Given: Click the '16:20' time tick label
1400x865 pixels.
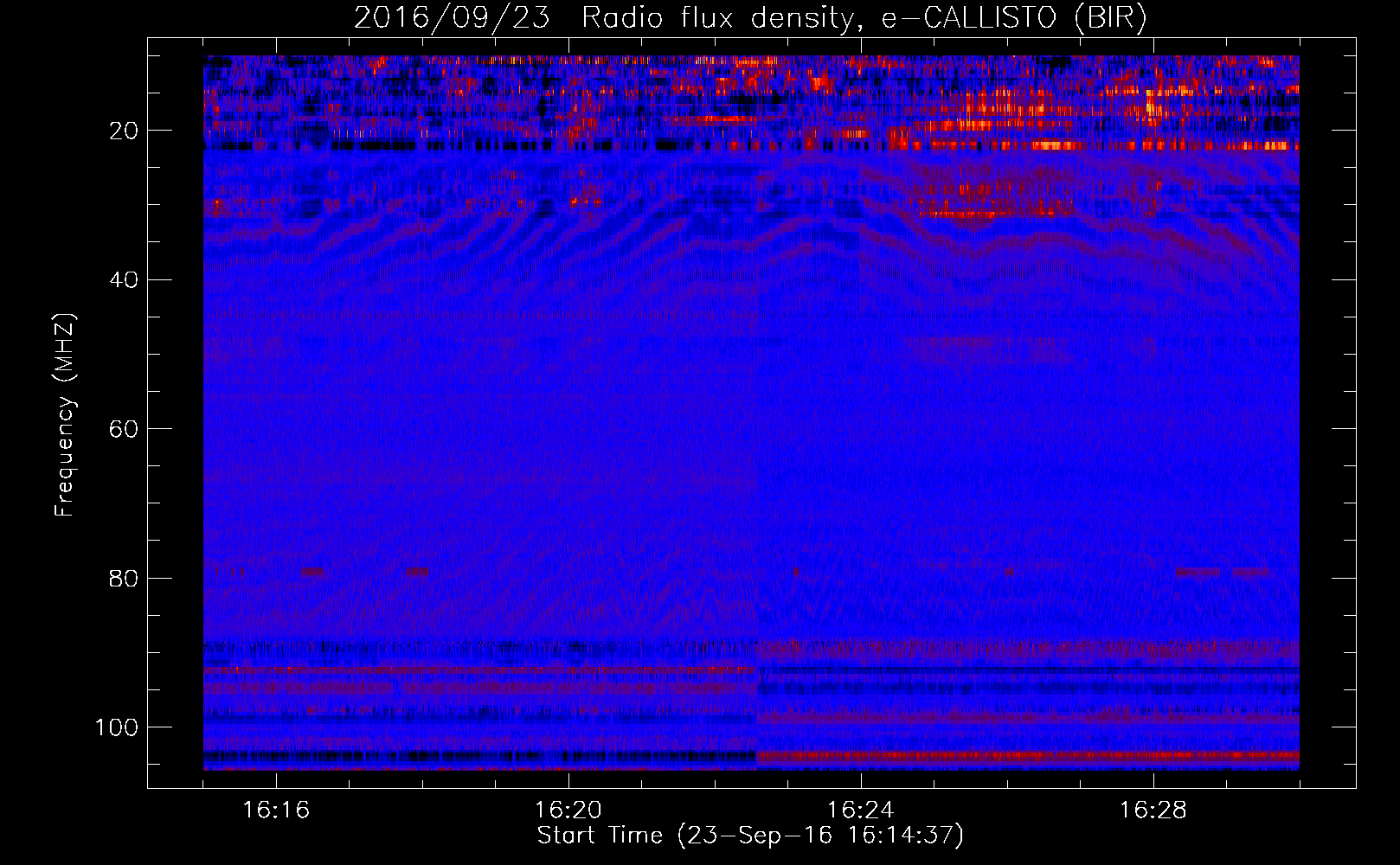Looking at the screenshot, I should click(568, 811).
